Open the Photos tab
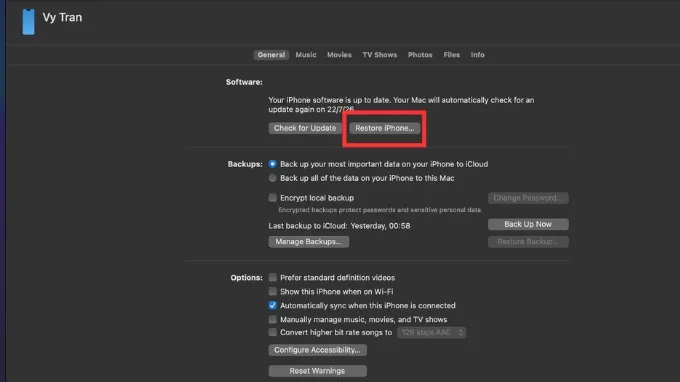This screenshot has height=382, width=680. click(420, 55)
